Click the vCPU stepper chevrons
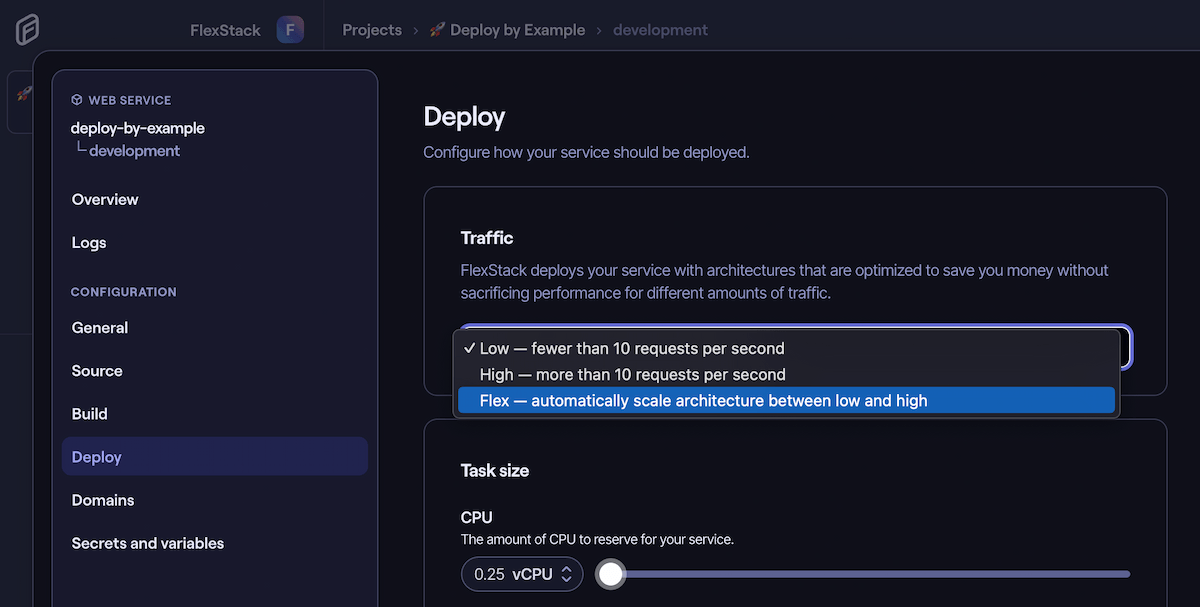 566,574
